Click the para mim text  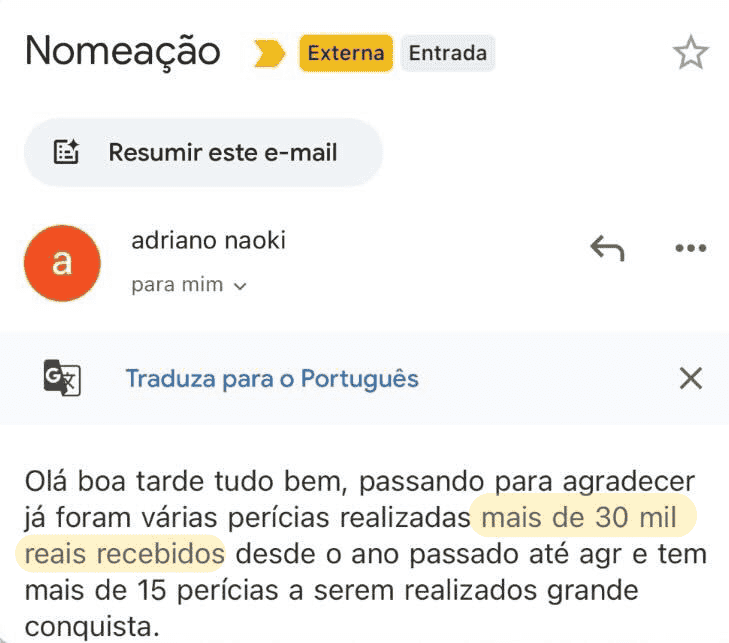coord(177,285)
